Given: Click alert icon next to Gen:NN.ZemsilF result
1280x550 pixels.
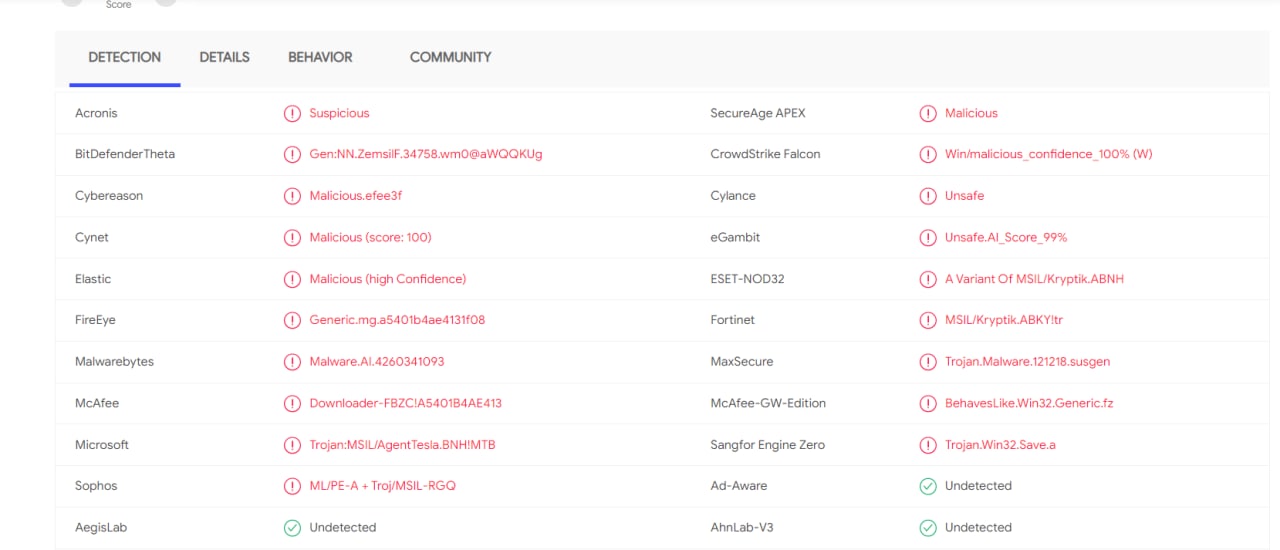Looking at the screenshot, I should [x=292, y=155].
